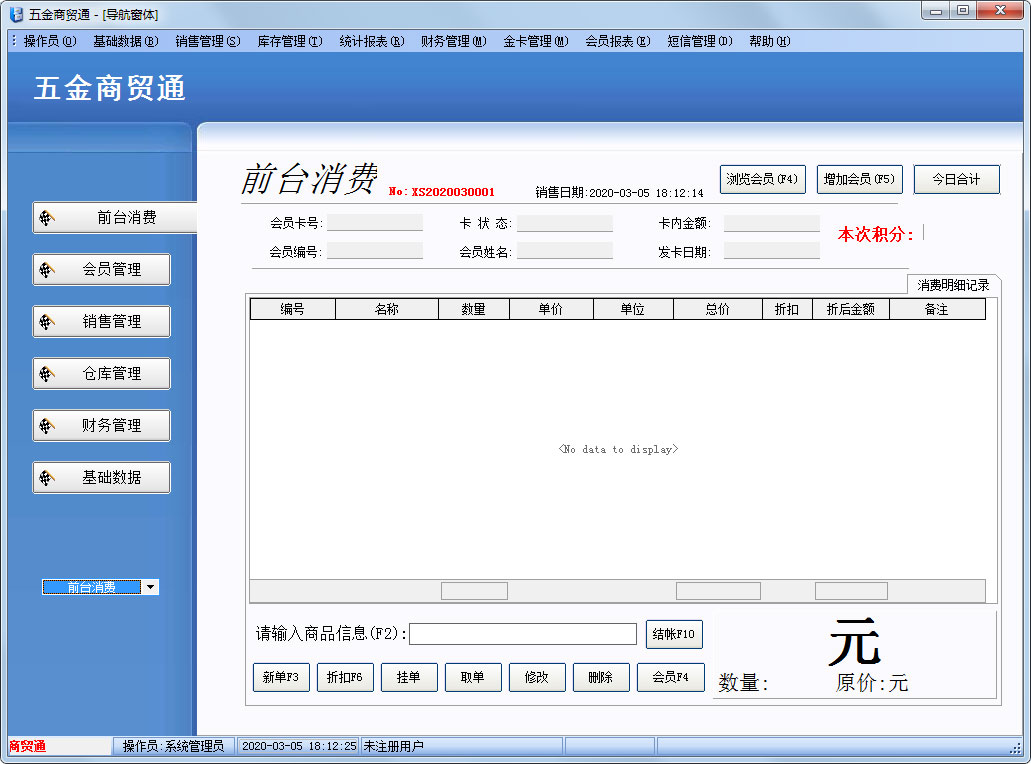Click the 删除 delete button
Screen dimensions: 1031x764
[601, 677]
